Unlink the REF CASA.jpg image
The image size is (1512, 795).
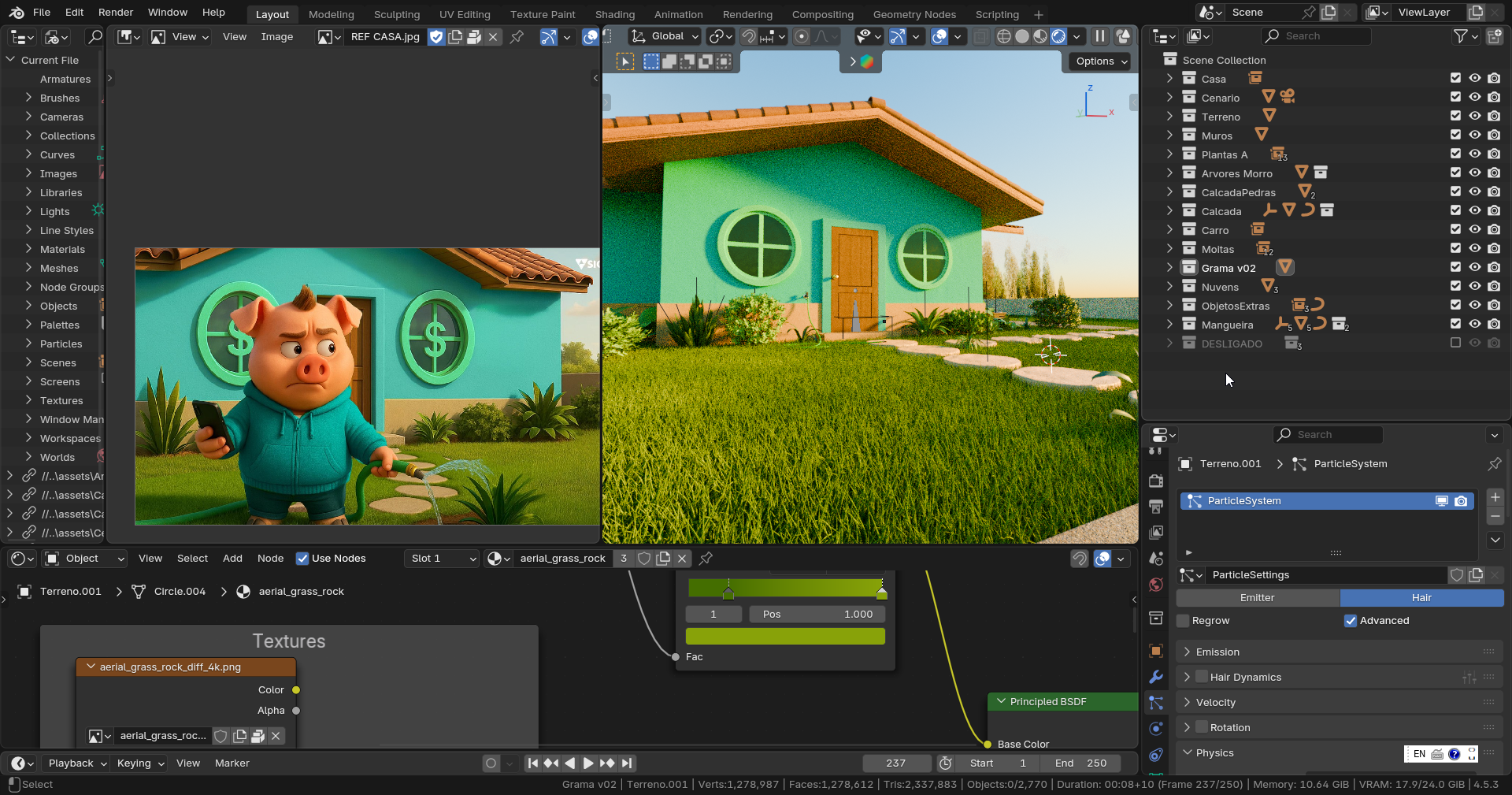click(493, 37)
